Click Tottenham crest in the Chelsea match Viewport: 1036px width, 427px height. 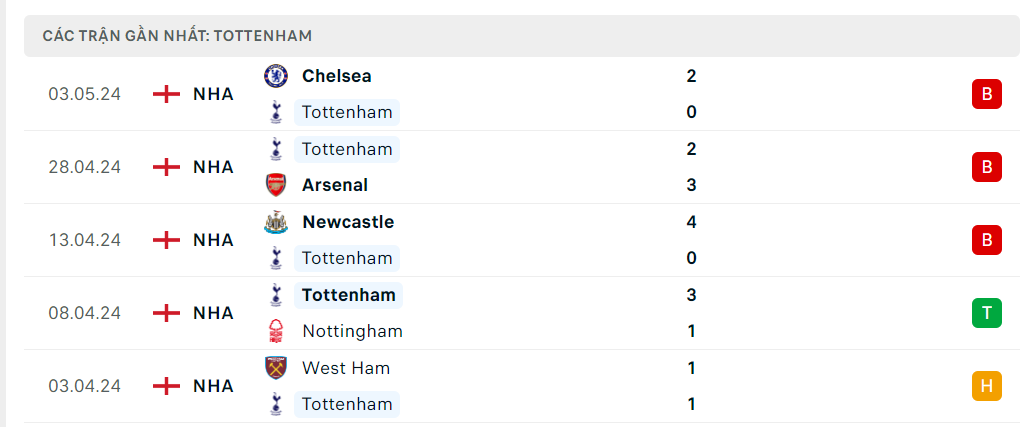point(276,112)
